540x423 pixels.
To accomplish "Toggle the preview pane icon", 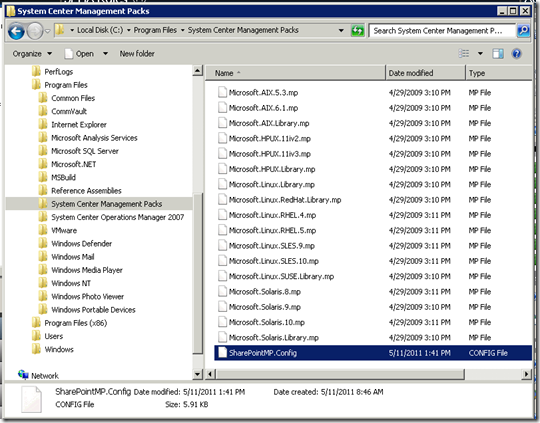I will pyautogui.click(x=498, y=53).
